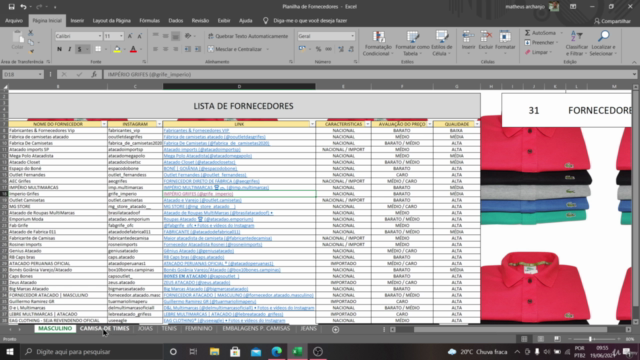The image size is (640, 360).
Task: Open Estilos de Célula gallery
Action: coord(442,44)
